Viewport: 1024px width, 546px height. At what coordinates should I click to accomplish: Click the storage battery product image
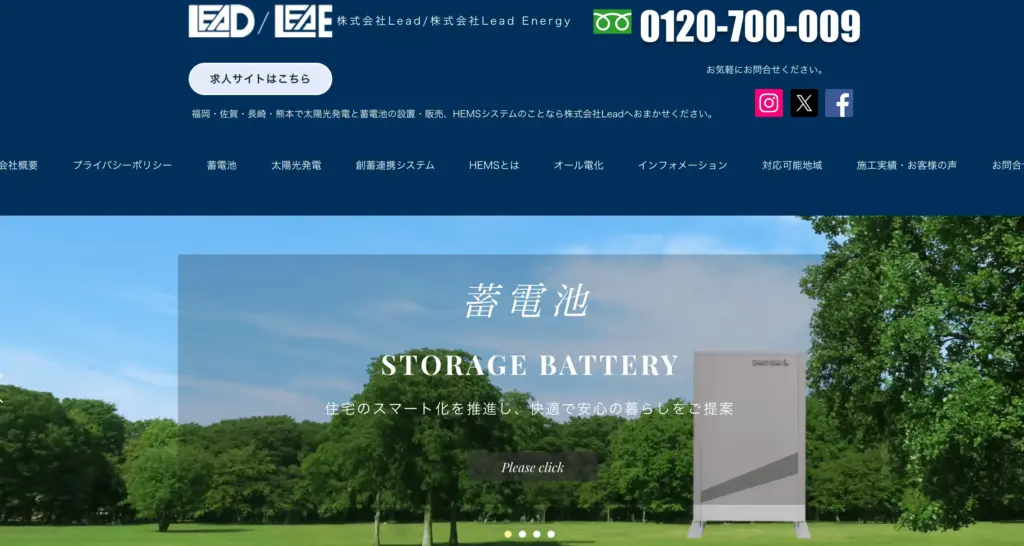[749, 444]
